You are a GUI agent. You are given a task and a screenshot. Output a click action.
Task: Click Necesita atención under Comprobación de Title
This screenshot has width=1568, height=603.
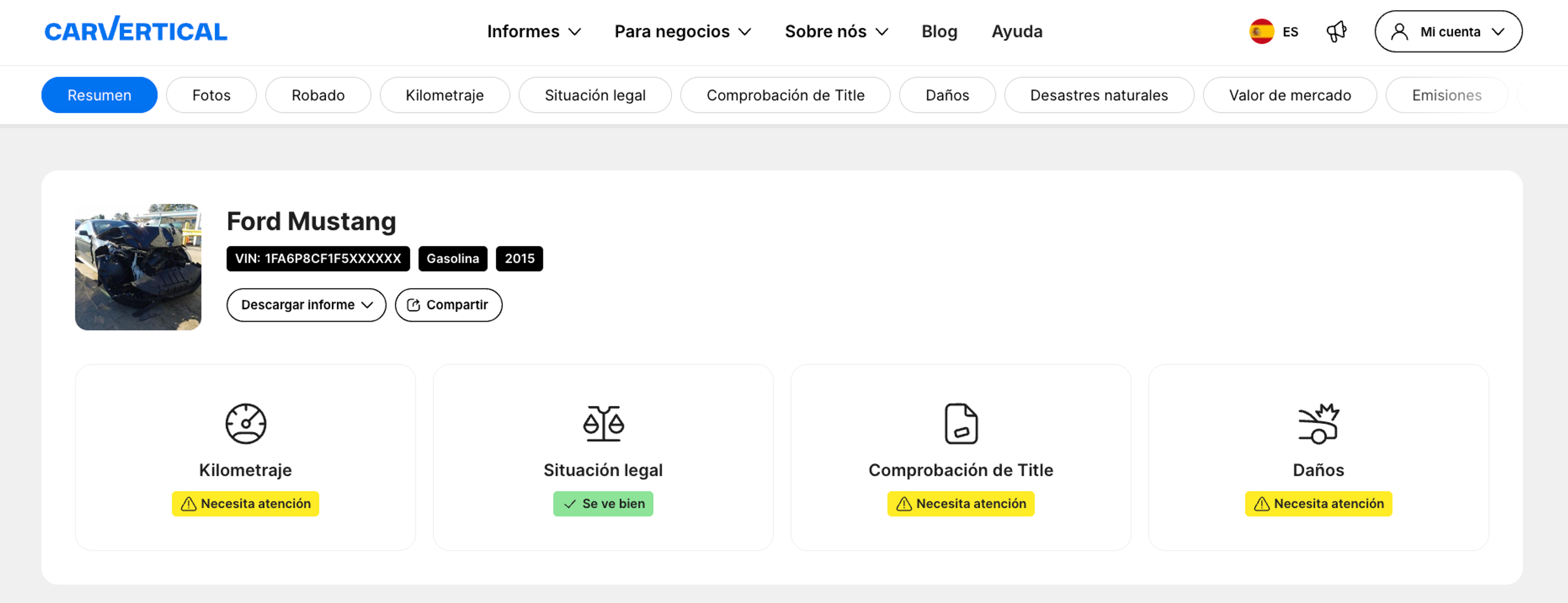pyautogui.click(x=961, y=504)
